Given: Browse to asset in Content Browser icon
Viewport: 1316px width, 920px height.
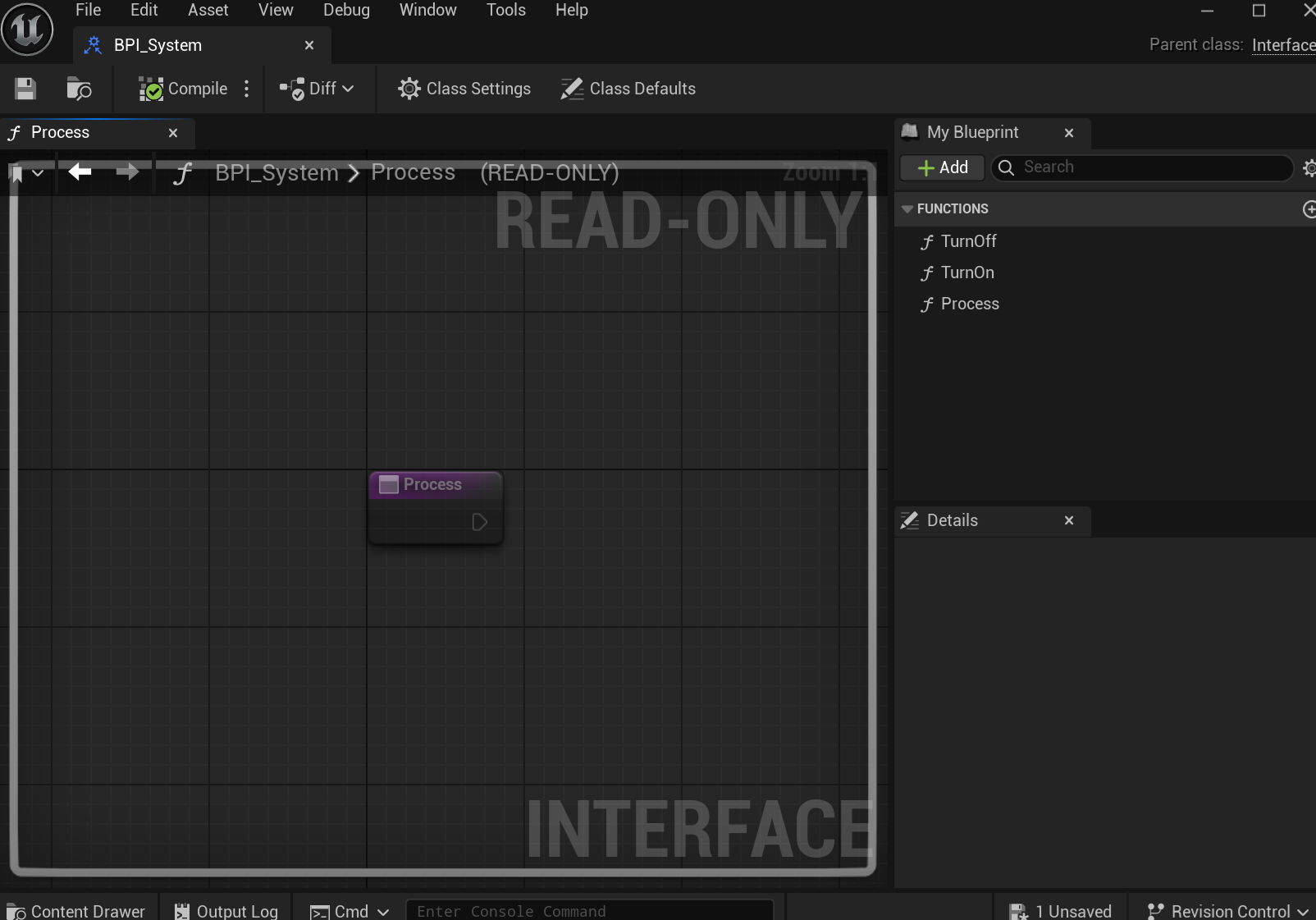Looking at the screenshot, I should point(79,89).
